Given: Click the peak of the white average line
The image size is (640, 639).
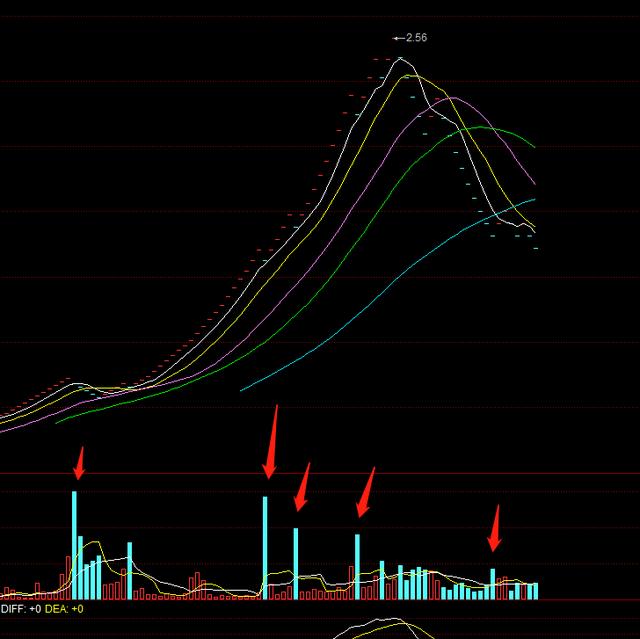Looking at the screenshot, I should [x=400, y=59].
